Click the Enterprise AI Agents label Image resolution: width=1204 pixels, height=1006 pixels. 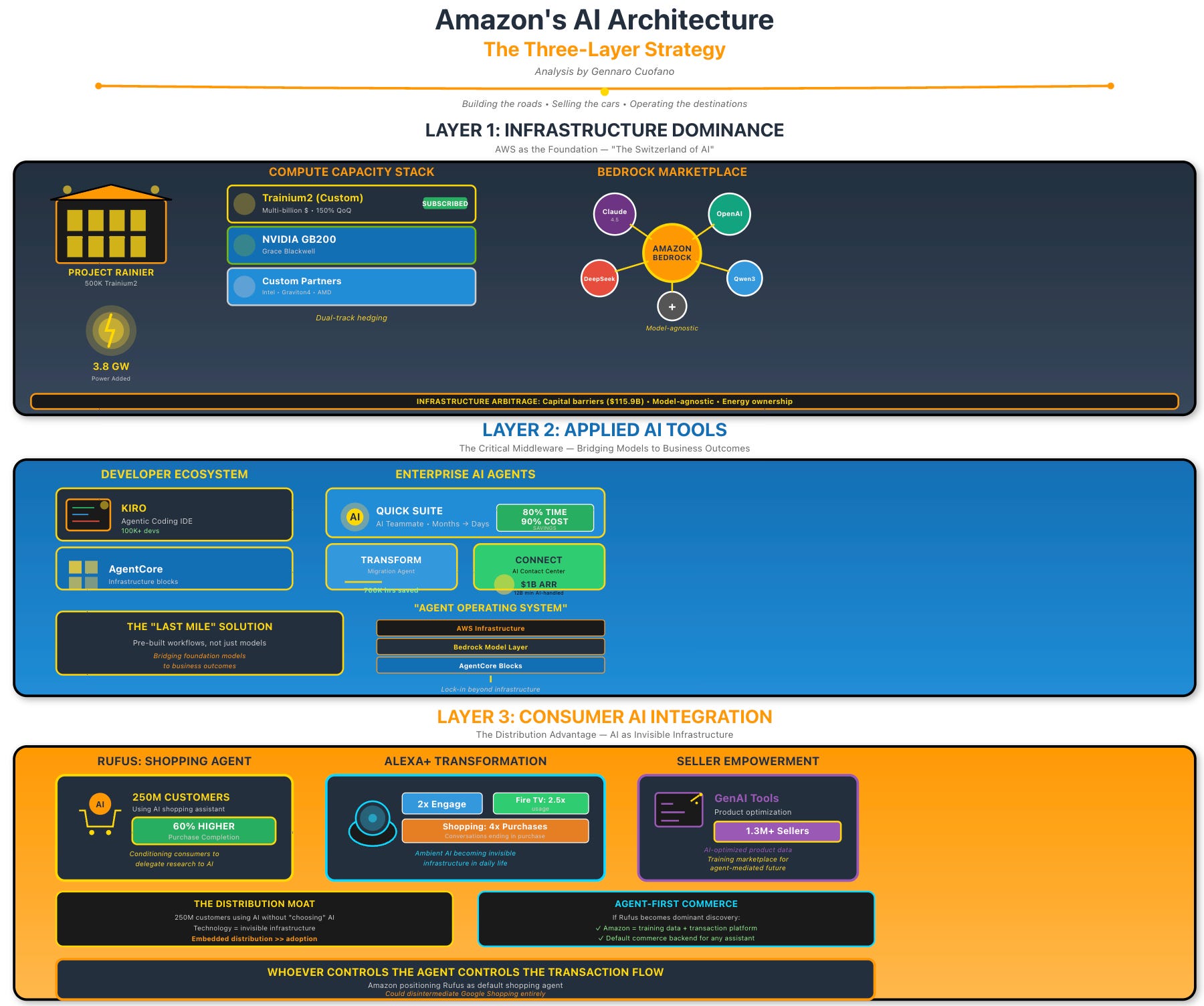[466, 474]
